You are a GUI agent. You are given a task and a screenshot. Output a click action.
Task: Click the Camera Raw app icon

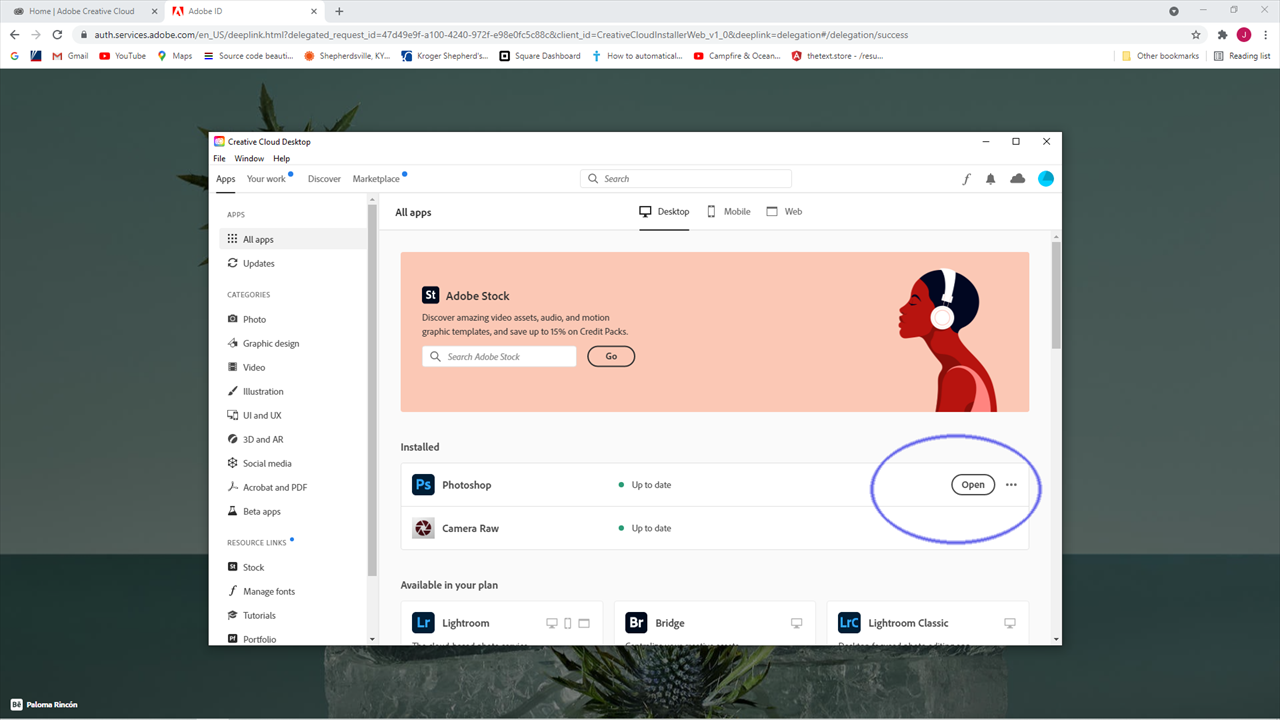[x=423, y=528]
